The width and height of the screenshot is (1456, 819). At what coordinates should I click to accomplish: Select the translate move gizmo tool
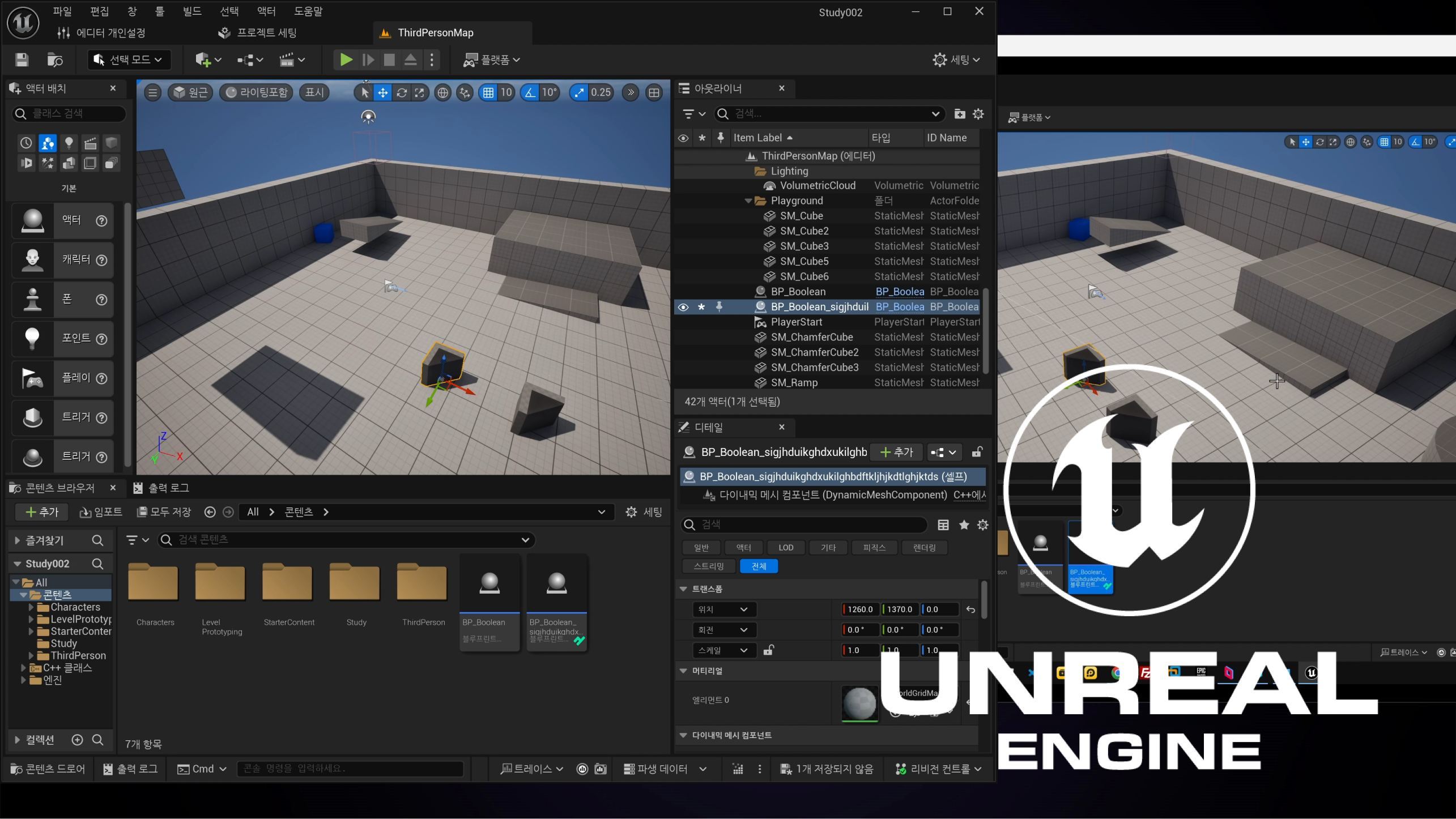point(383,92)
